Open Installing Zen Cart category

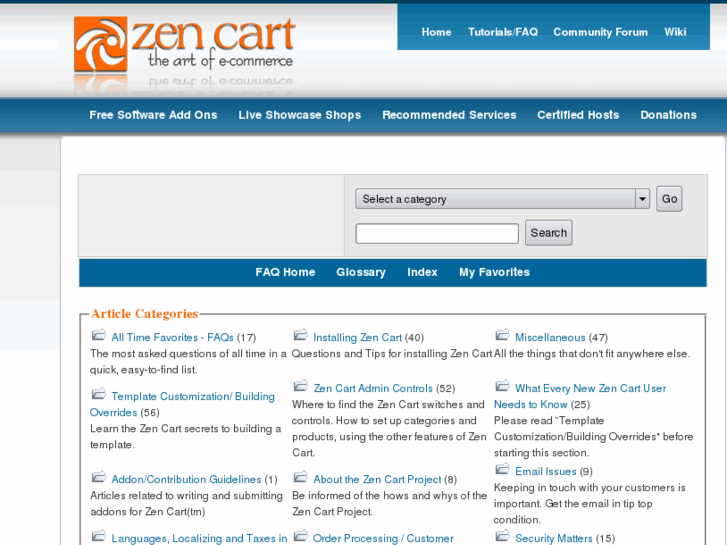pyautogui.click(x=357, y=338)
